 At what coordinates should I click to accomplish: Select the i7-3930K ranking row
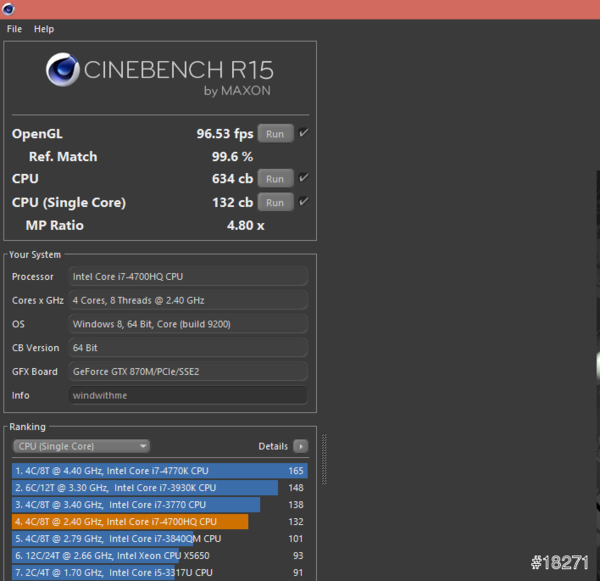coord(145,487)
